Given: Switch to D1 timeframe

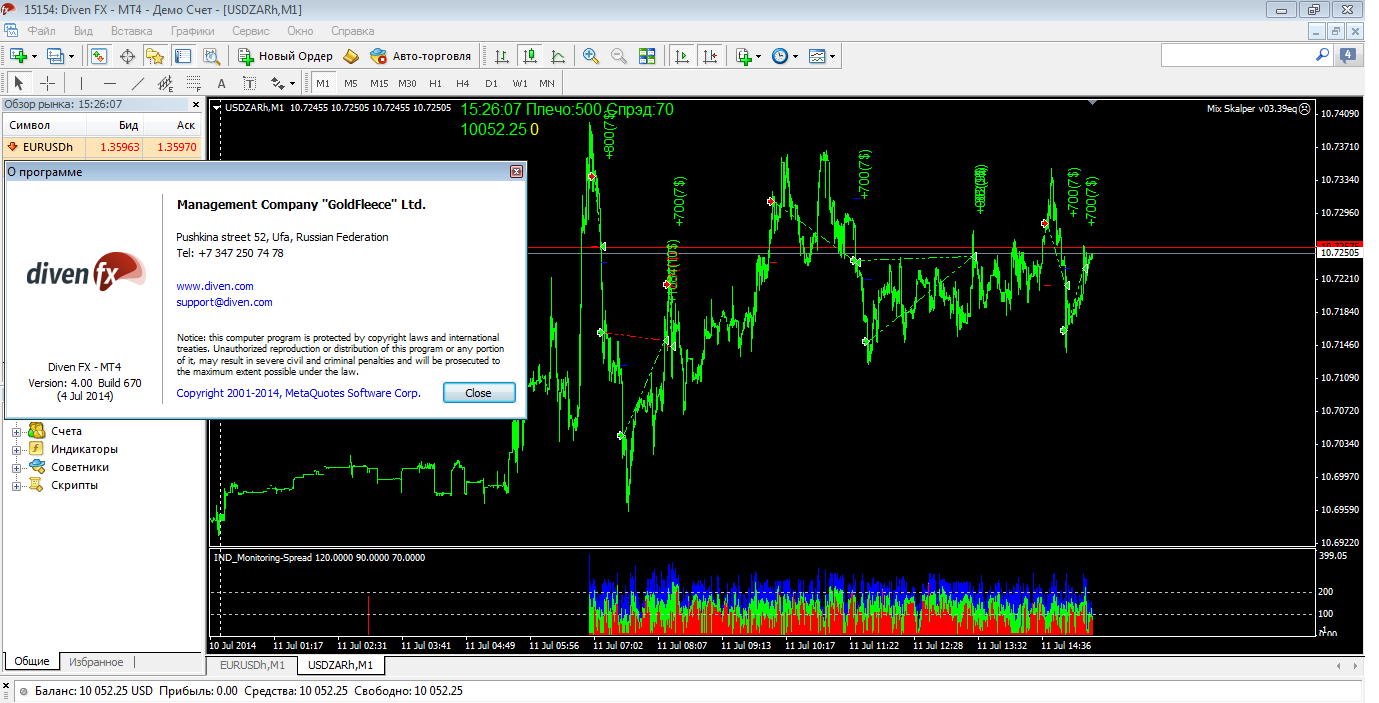Looking at the screenshot, I should pyautogui.click(x=491, y=83).
